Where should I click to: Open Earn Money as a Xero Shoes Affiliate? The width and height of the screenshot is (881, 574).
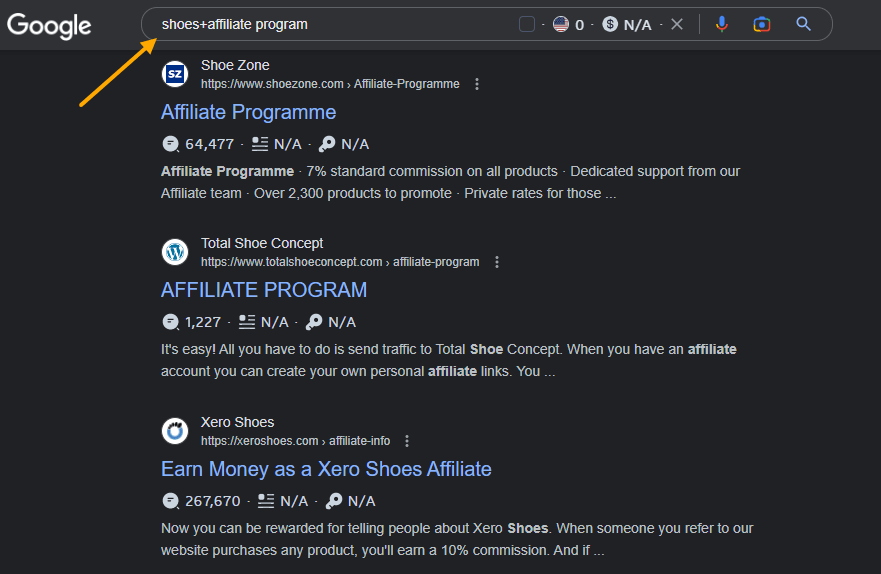click(326, 470)
